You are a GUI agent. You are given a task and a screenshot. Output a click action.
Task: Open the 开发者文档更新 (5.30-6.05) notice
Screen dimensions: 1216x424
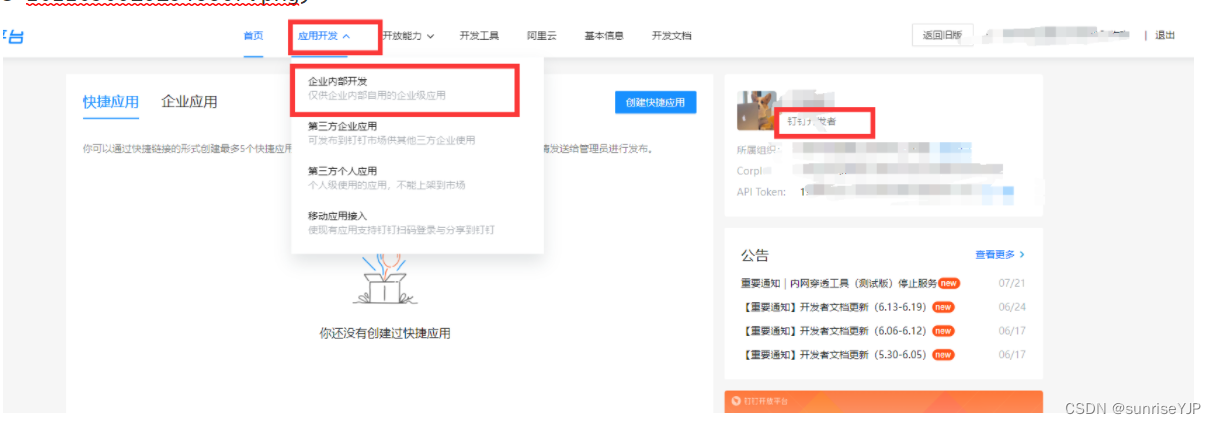(834, 355)
